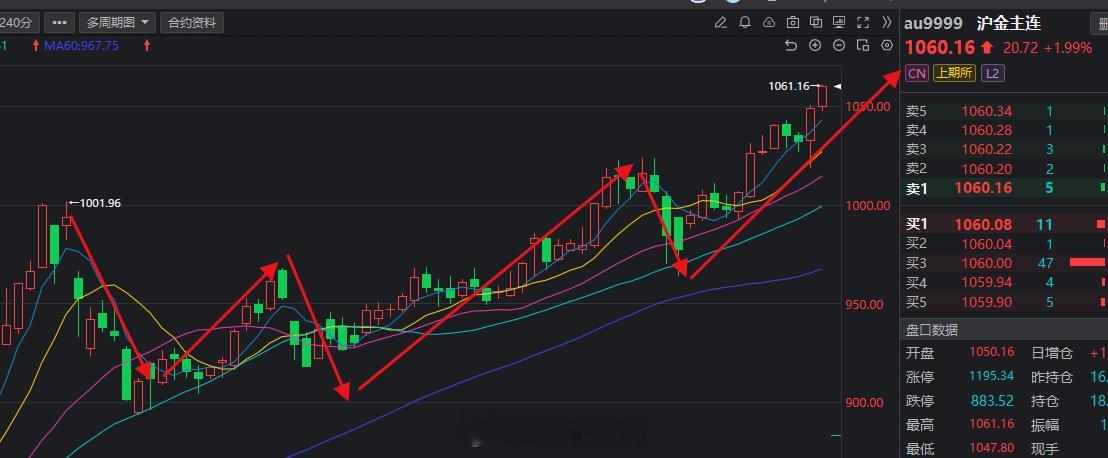Image resolution: width=1108 pixels, height=458 pixels.
Task: Select the 卖2 price 1060.20
Action: pyautogui.click(x=986, y=169)
